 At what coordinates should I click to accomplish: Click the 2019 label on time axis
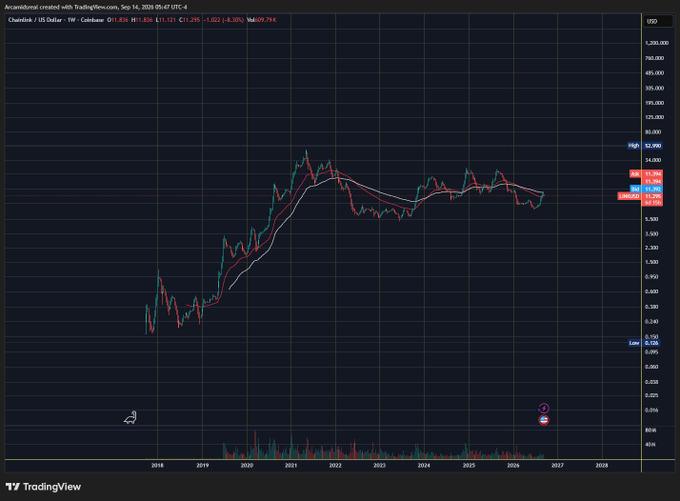203,465
